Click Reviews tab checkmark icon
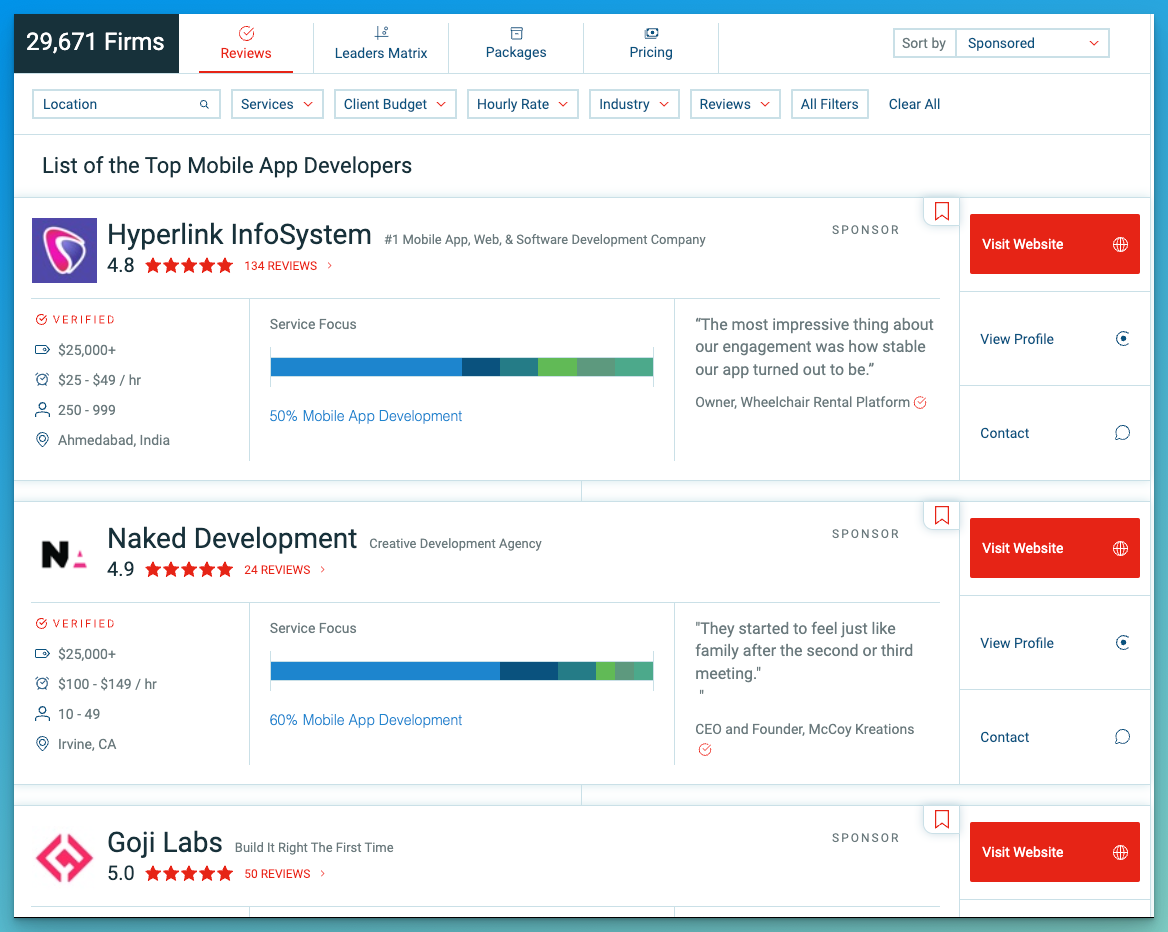 [247, 34]
